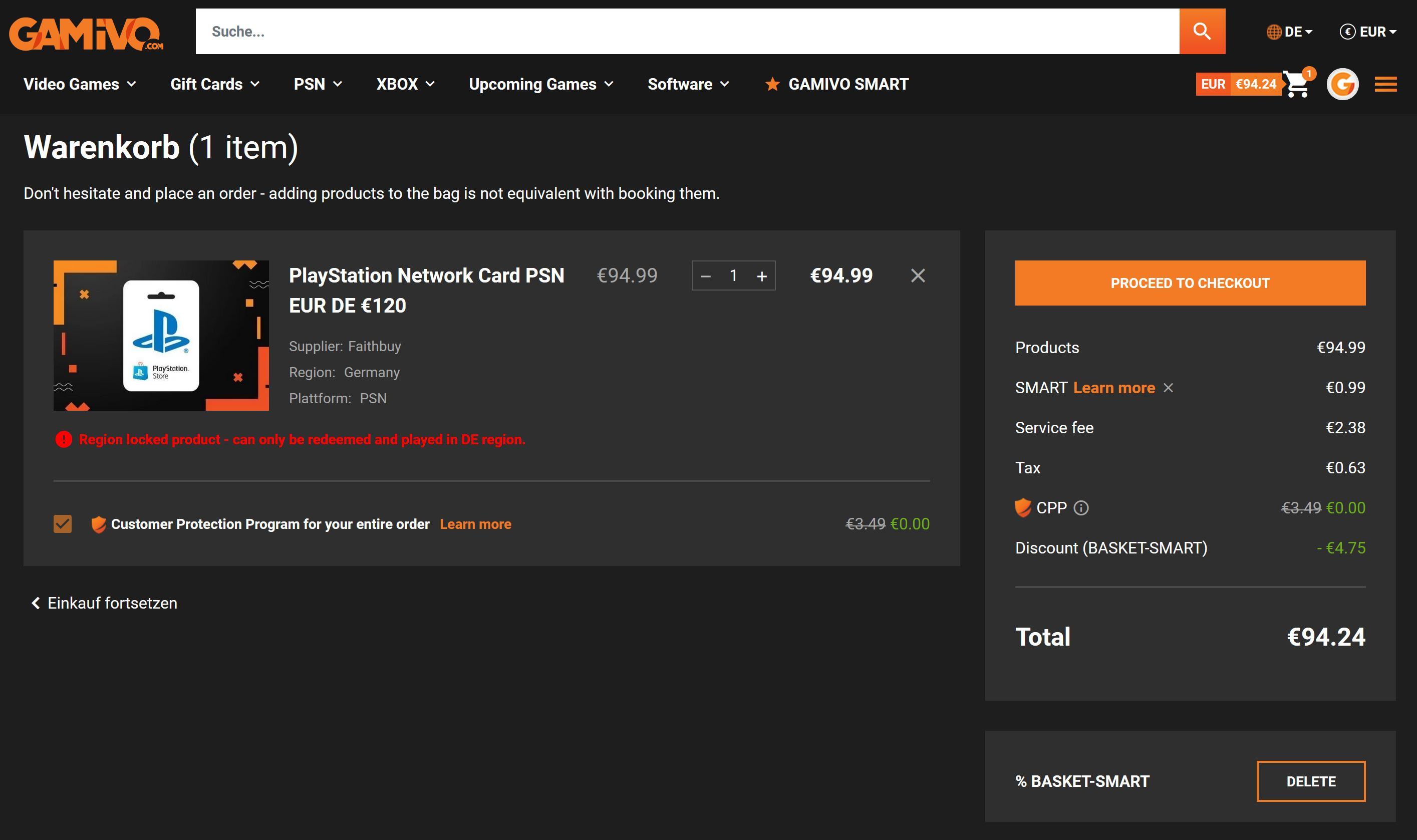This screenshot has width=1417, height=840.
Task: Delete the BASKET-SMART coupon
Action: (1311, 781)
